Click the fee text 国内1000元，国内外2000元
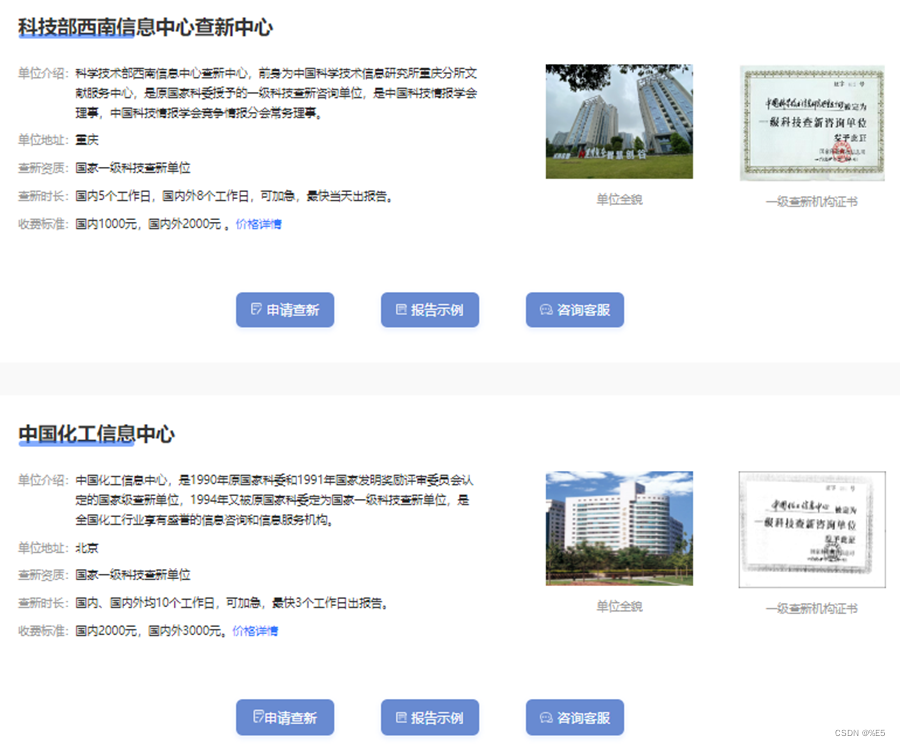This screenshot has width=900, height=746. (149, 224)
